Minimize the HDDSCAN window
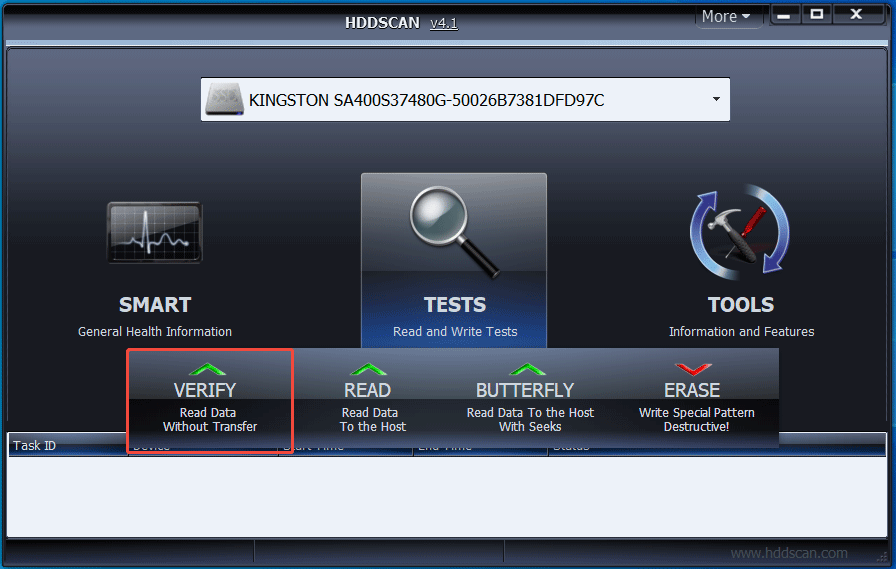This screenshot has width=896, height=569. 784,15
